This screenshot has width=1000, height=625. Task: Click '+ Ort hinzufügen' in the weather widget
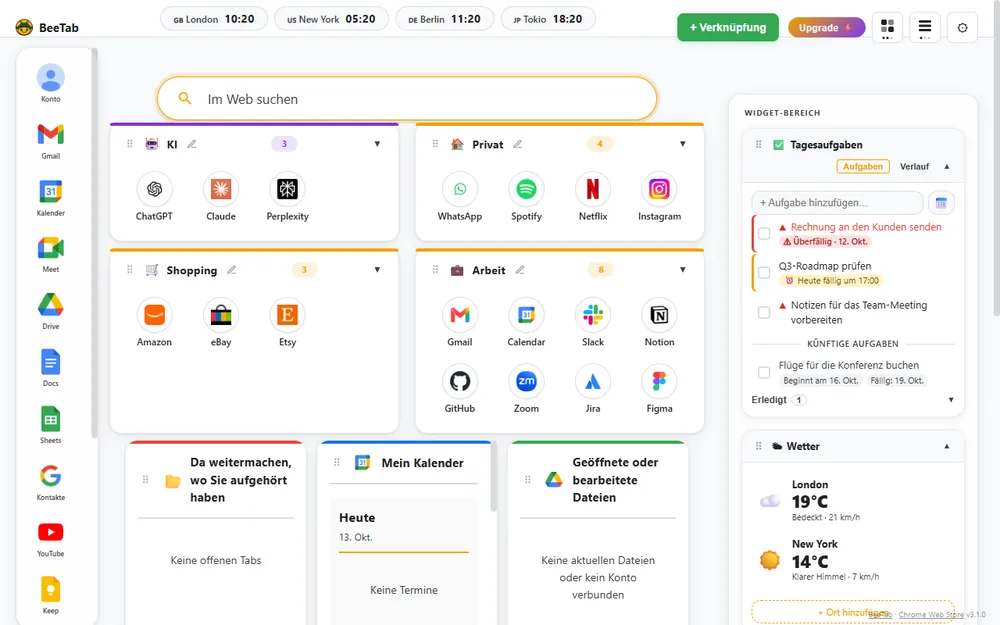[853, 612]
